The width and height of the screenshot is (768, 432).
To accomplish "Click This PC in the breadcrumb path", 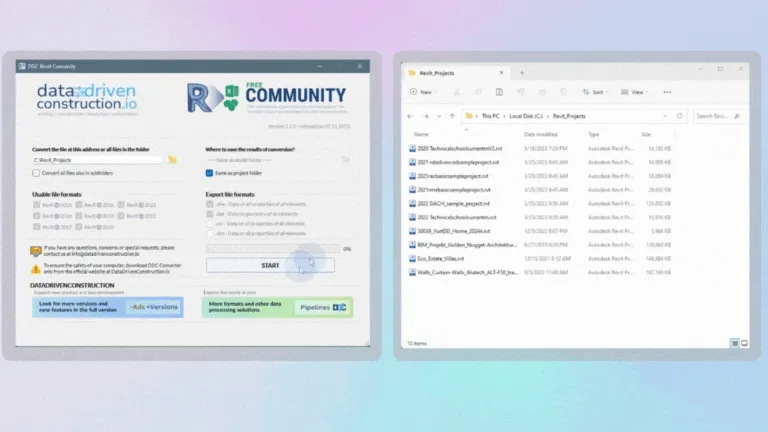I will click(x=490, y=116).
